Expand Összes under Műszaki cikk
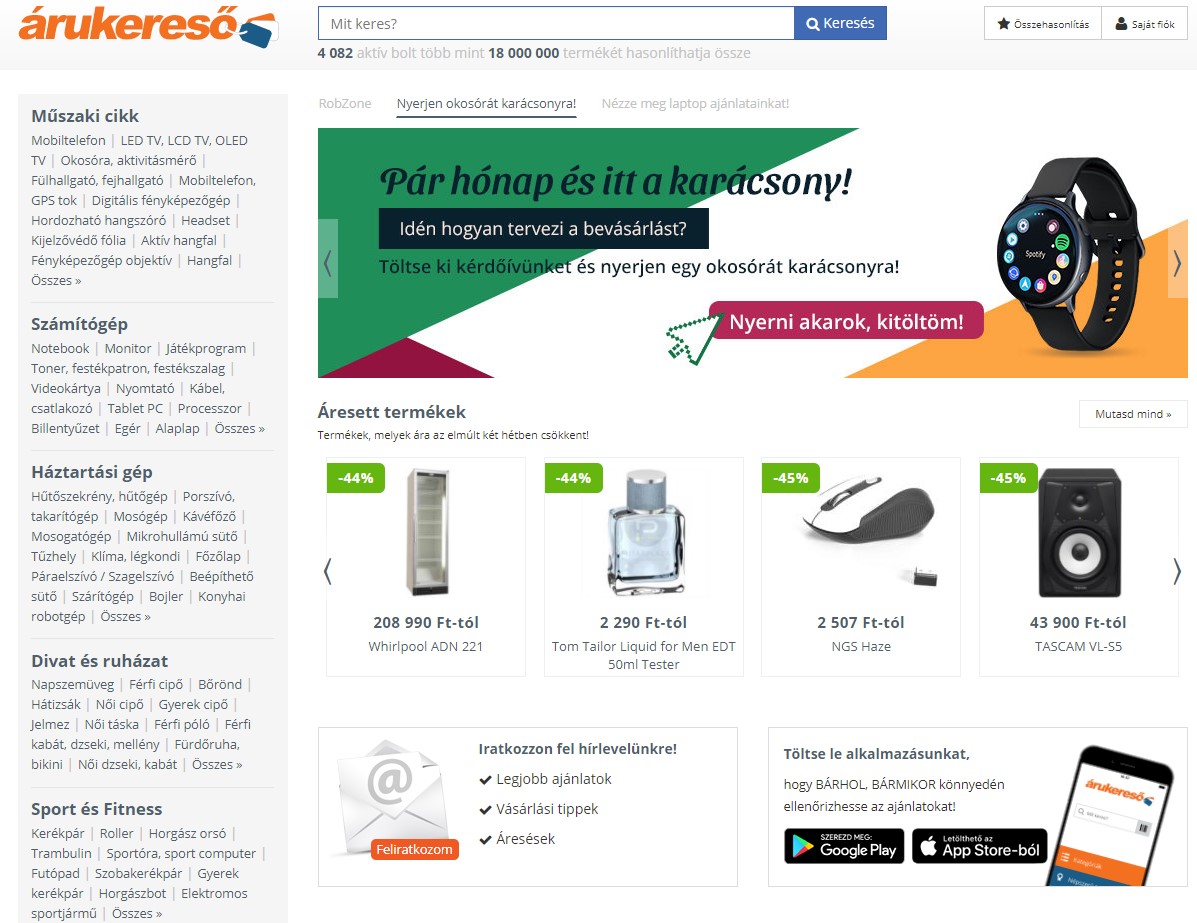1197x923 pixels. click(x=56, y=280)
